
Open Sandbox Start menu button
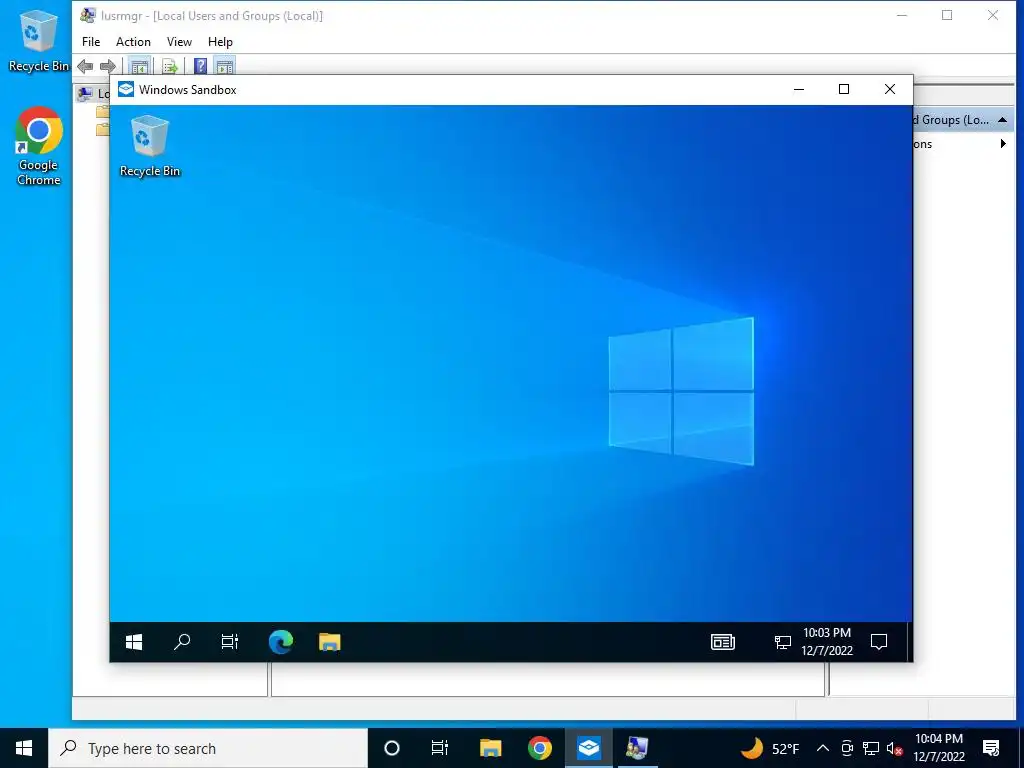tap(134, 642)
